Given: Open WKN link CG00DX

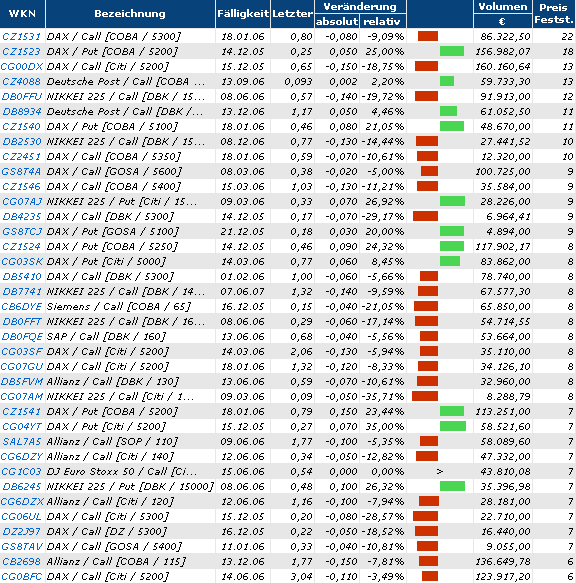Looking at the screenshot, I should pos(22,67).
